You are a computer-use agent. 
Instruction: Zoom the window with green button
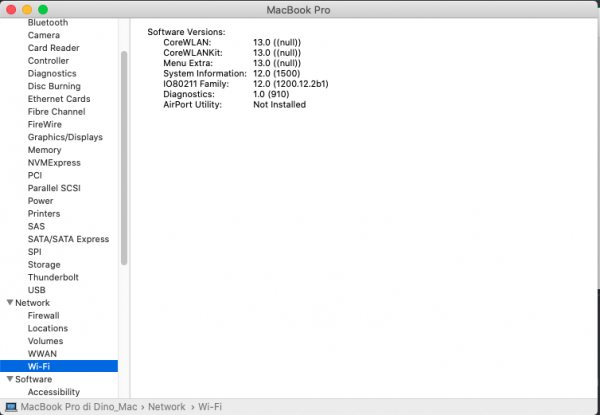pos(43,10)
